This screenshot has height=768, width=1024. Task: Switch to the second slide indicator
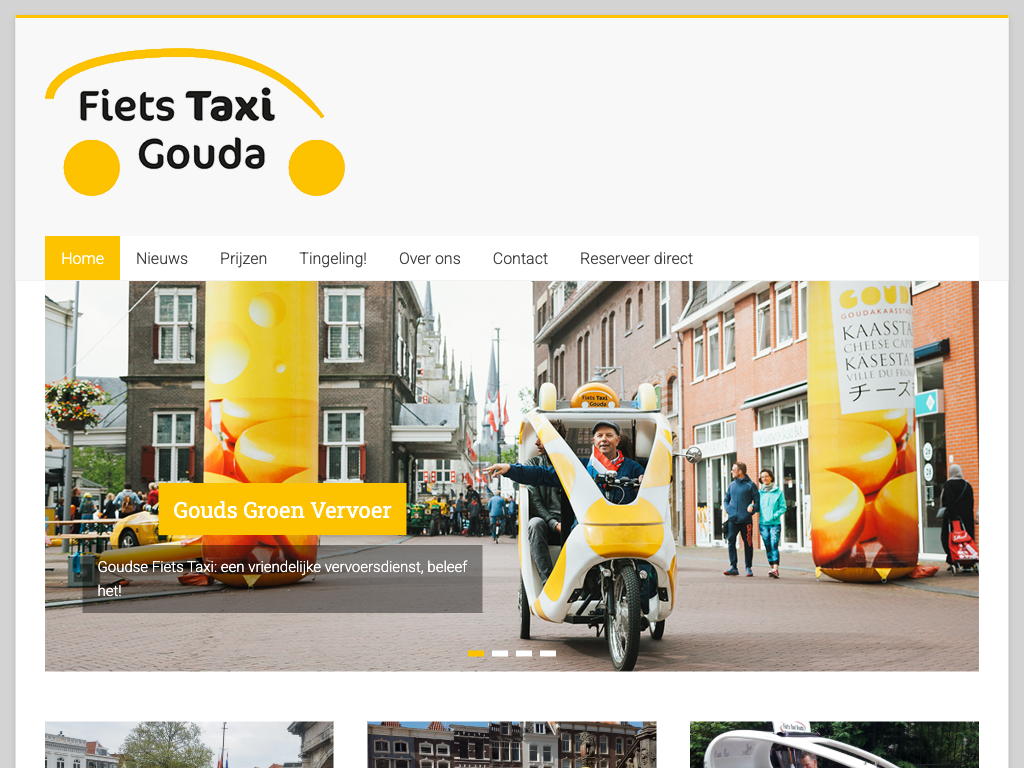pyautogui.click(x=500, y=653)
